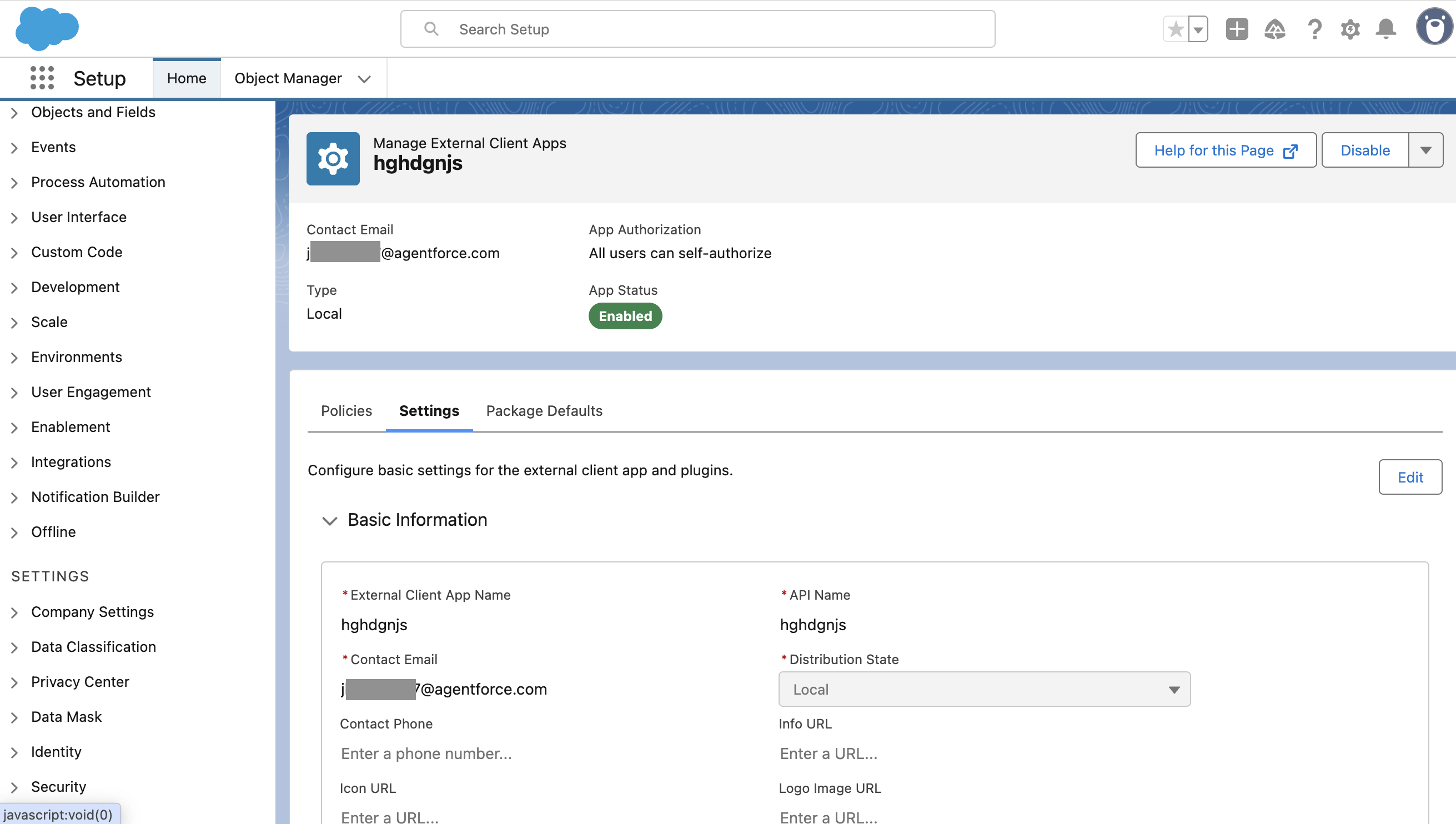Open the Setup gear icon in header
Viewport: 1456px width, 824px height.
(1350, 29)
